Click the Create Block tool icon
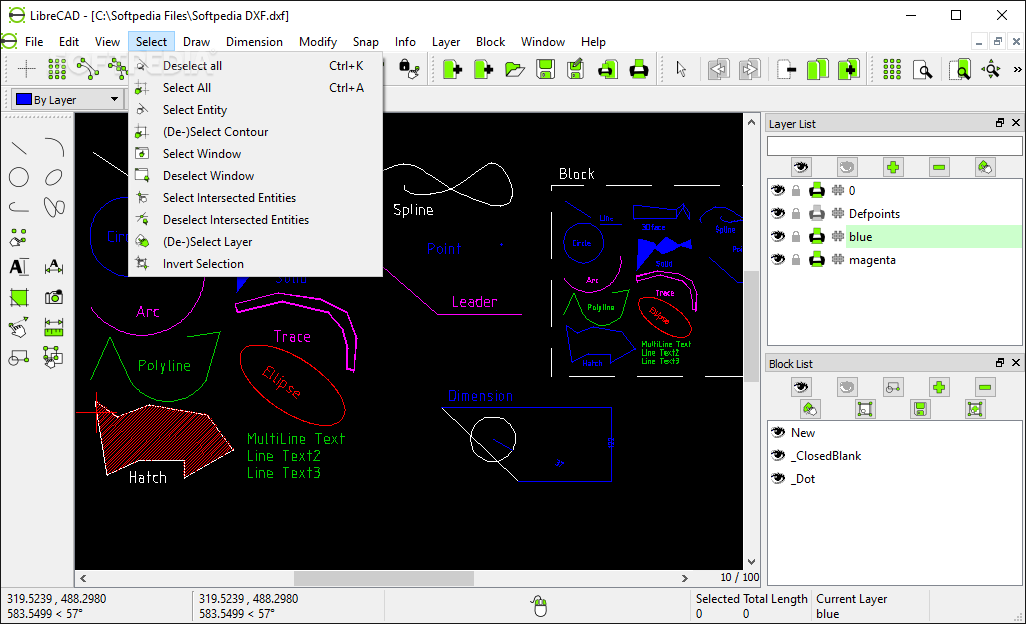 (x=19, y=357)
